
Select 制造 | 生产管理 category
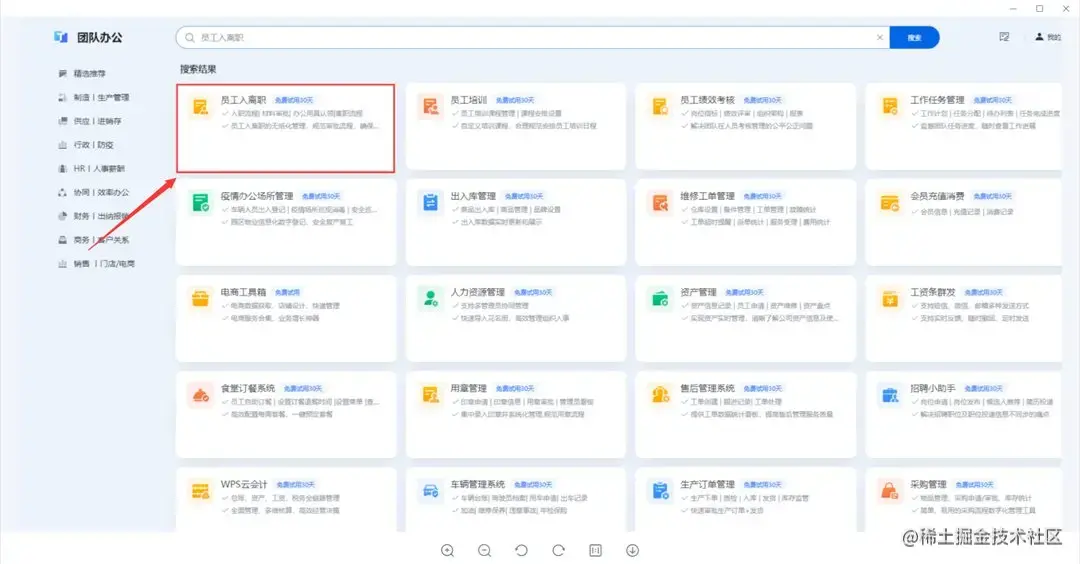click(101, 97)
